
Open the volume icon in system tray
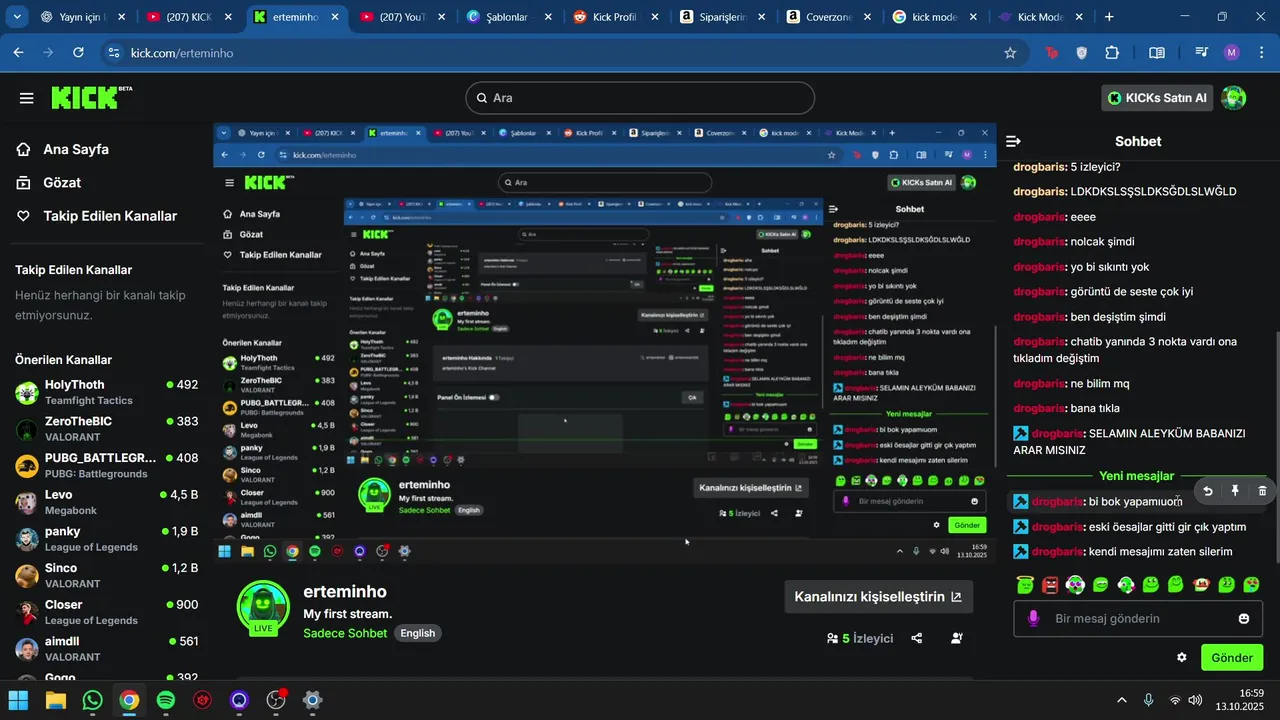[1197, 700]
